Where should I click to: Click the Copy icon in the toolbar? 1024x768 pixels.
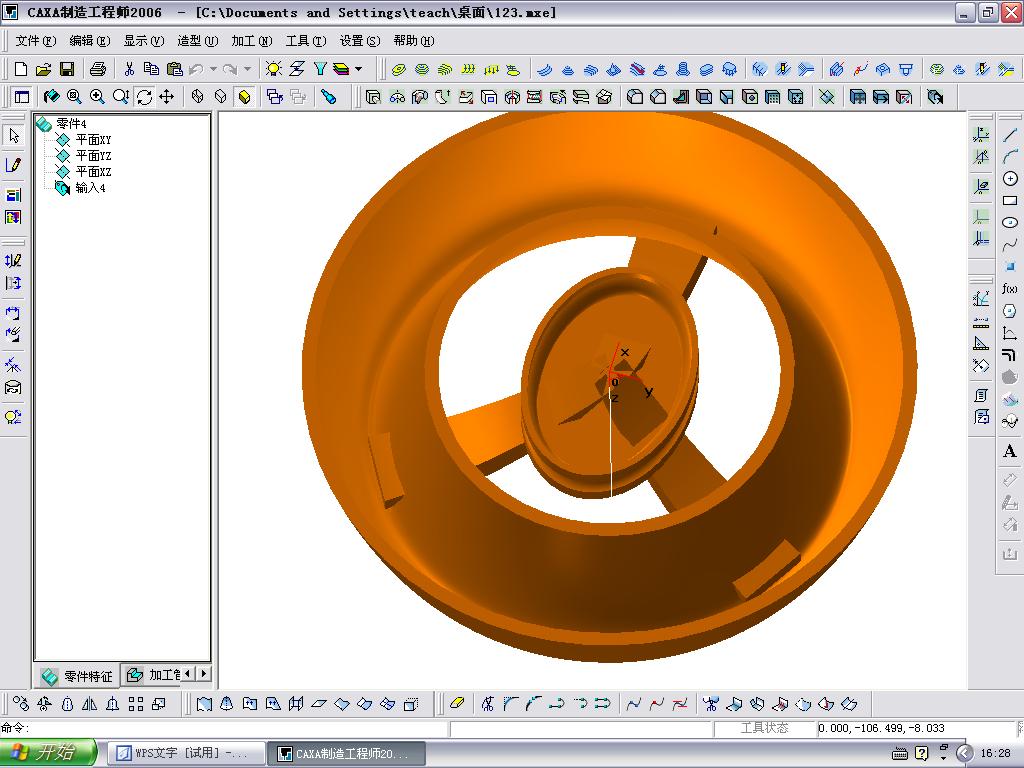tap(152, 69)
